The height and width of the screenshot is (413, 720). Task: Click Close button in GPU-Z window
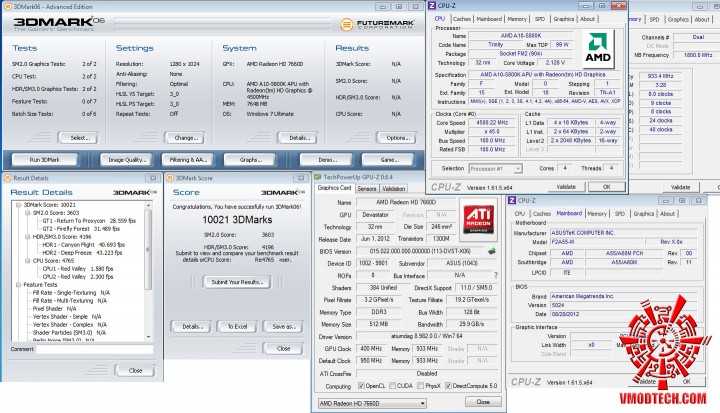pos(483,402)
